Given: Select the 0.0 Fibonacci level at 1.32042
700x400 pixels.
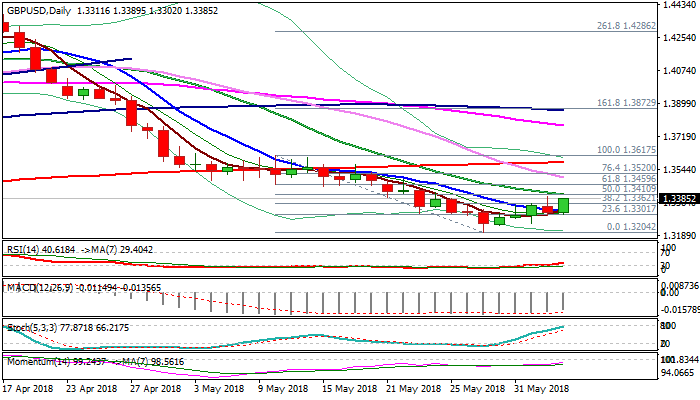Looking at the screenshot, I should pyautogui.click(x=628, y=226).
